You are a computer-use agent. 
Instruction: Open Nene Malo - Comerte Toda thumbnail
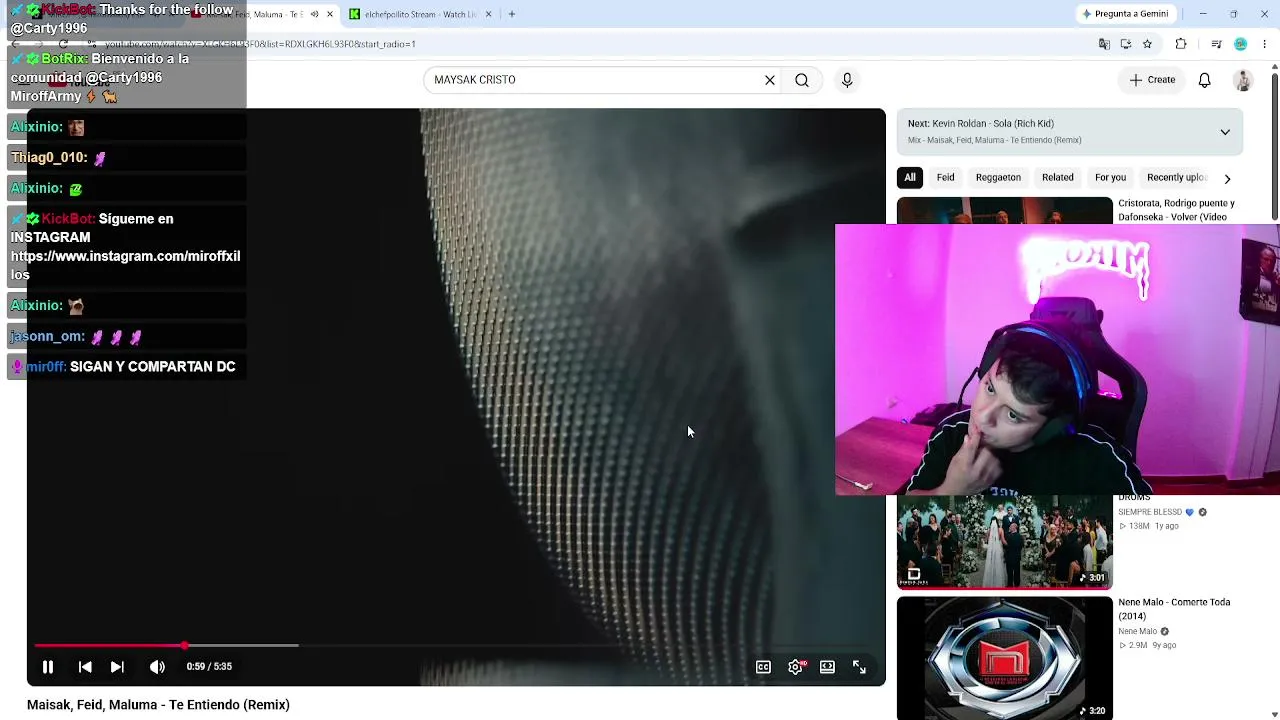click(x=1004, y=658)
